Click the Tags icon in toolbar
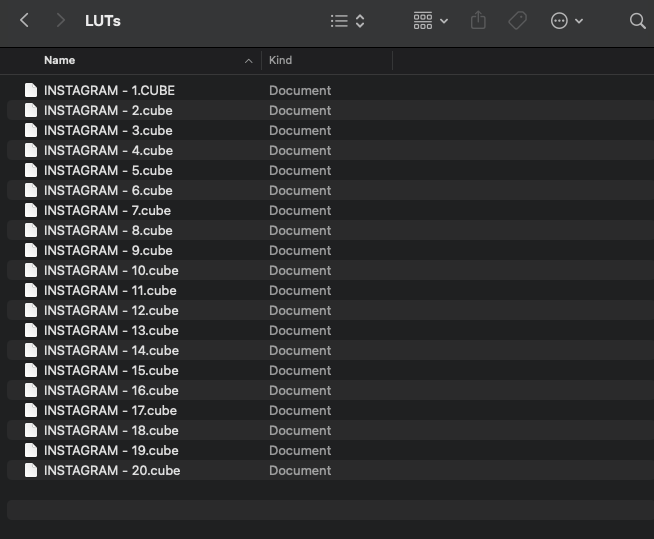 517,20
